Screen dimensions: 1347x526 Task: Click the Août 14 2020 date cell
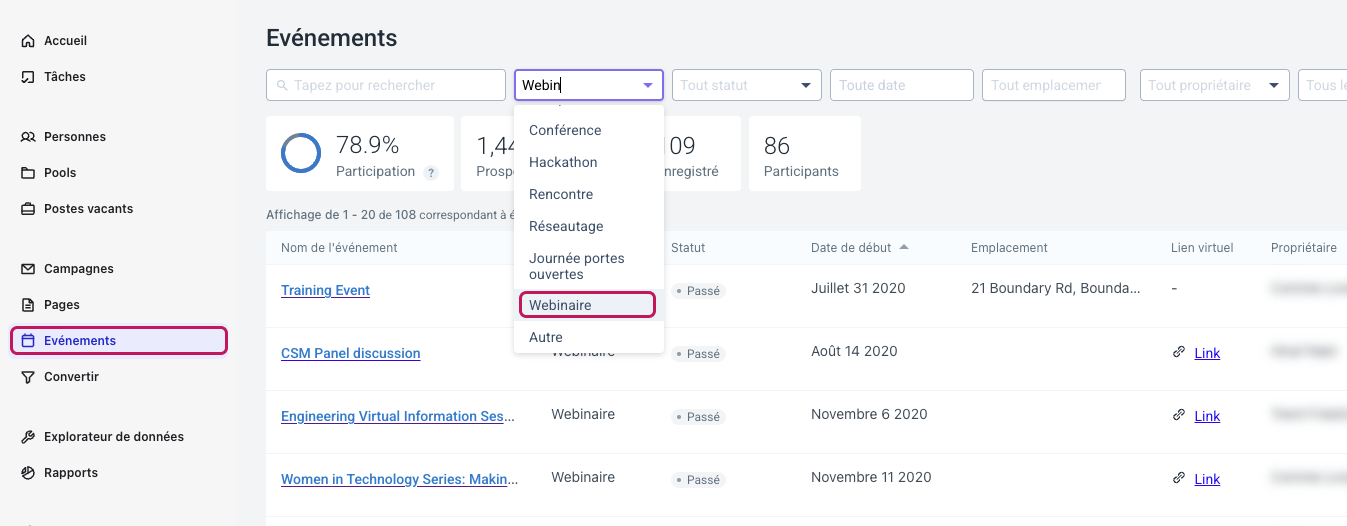(854, 351)
